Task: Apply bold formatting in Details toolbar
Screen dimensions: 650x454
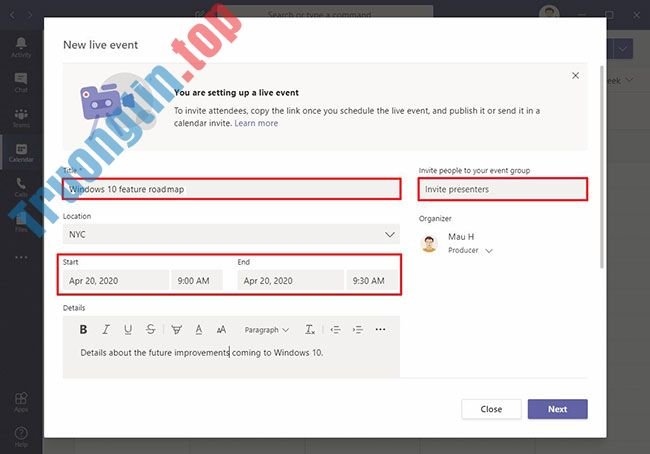Action: (x=83, y=330)
